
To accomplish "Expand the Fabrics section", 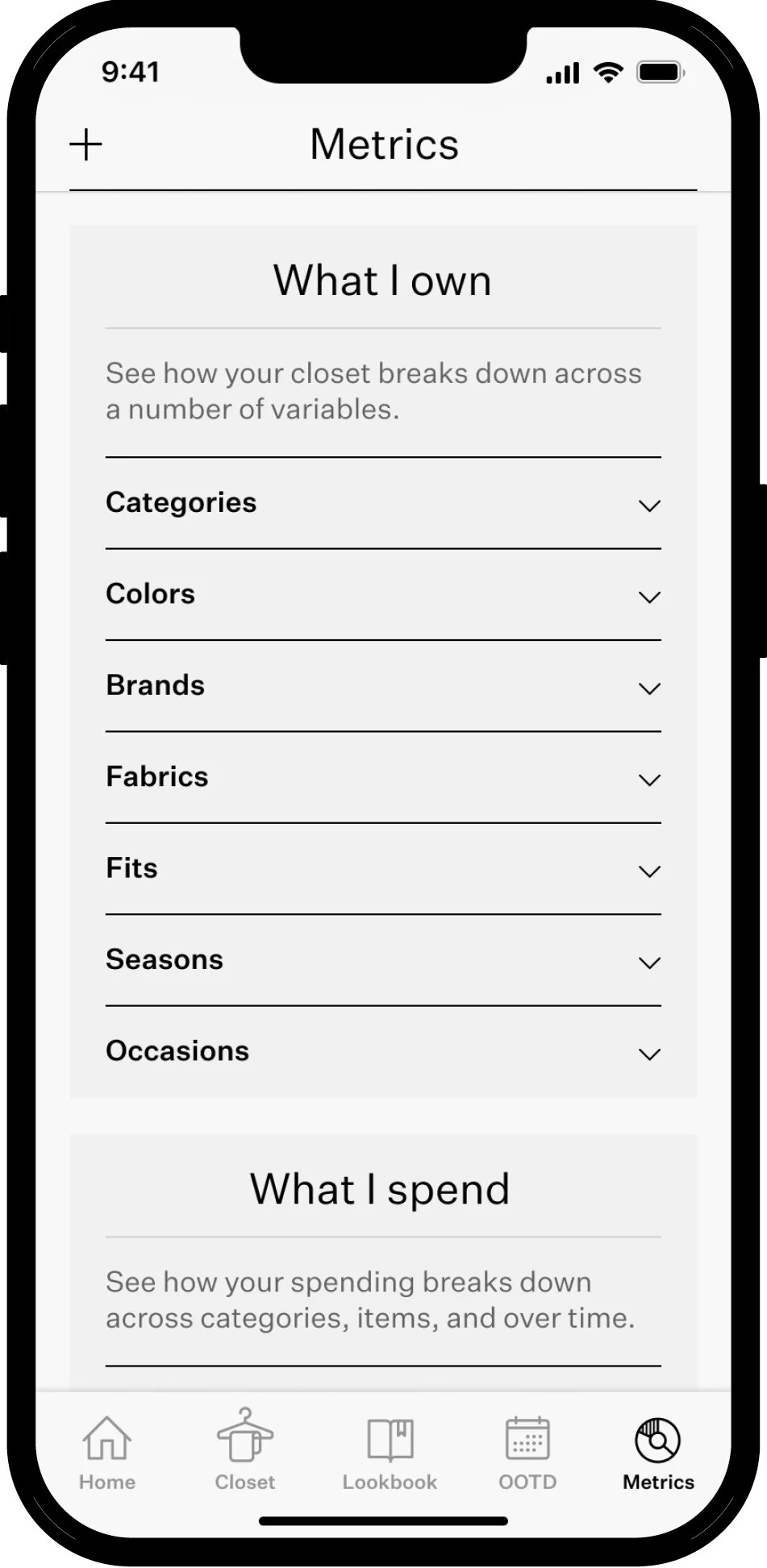I will [383, 777].
